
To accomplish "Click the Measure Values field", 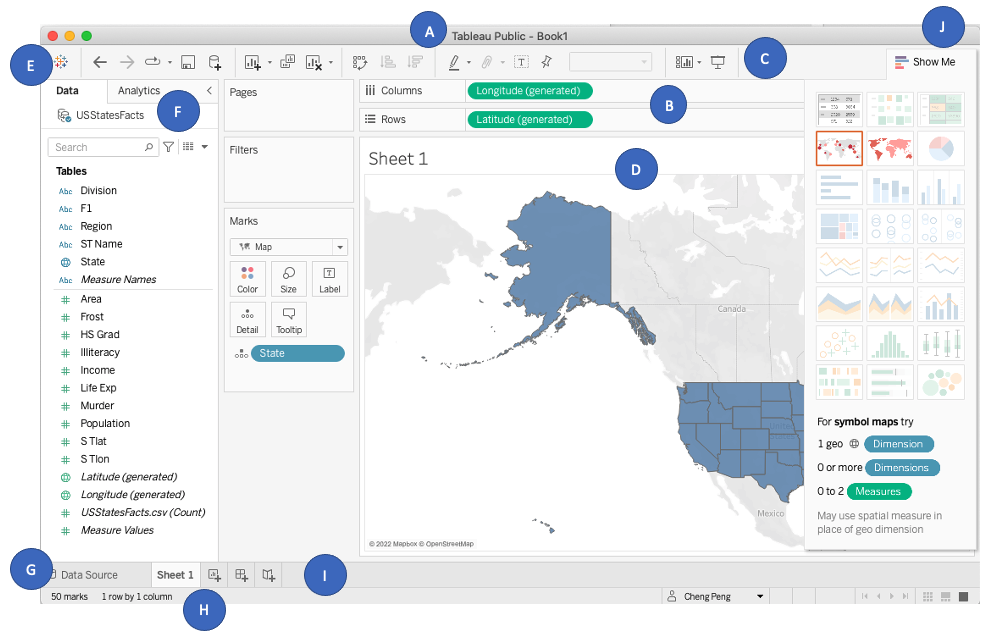I will 117,530.
